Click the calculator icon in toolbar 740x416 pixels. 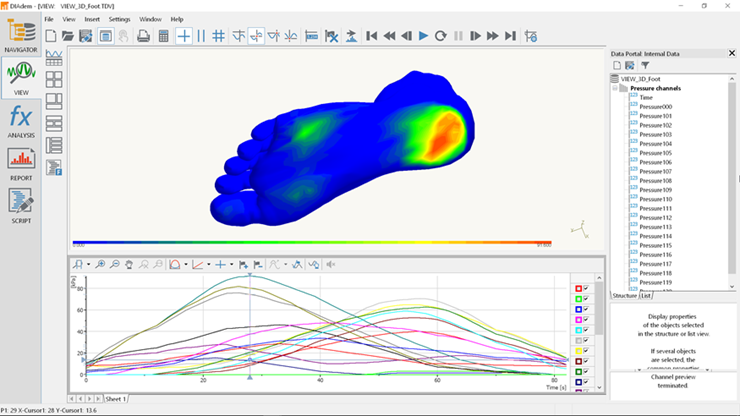coord(163,36)
